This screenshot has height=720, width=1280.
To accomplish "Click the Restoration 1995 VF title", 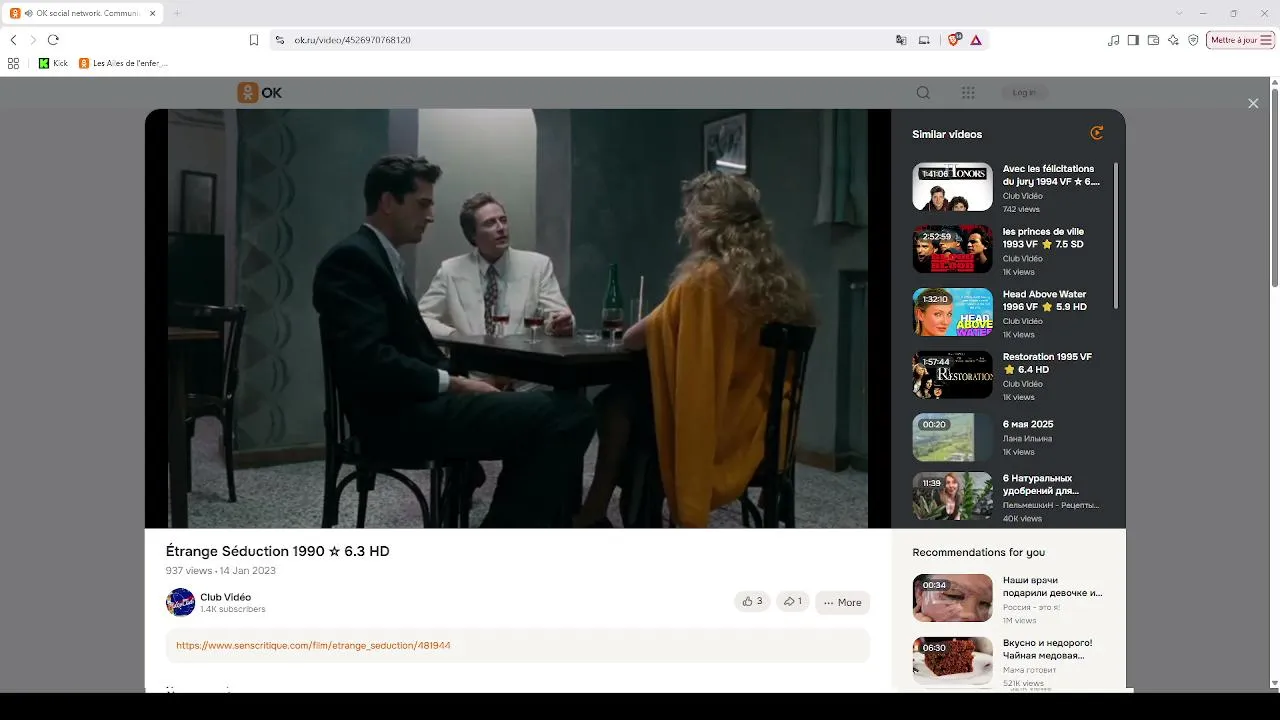I will (1047, 363).
